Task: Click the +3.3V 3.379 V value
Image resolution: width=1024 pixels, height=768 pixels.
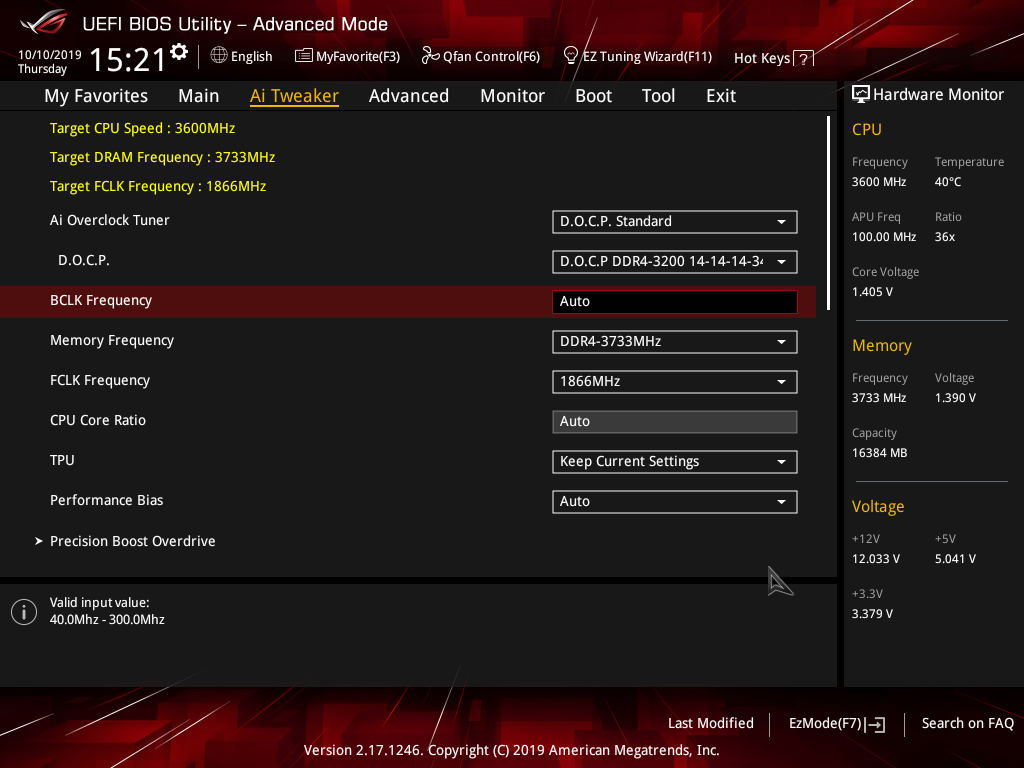Action: coord(872,614)
